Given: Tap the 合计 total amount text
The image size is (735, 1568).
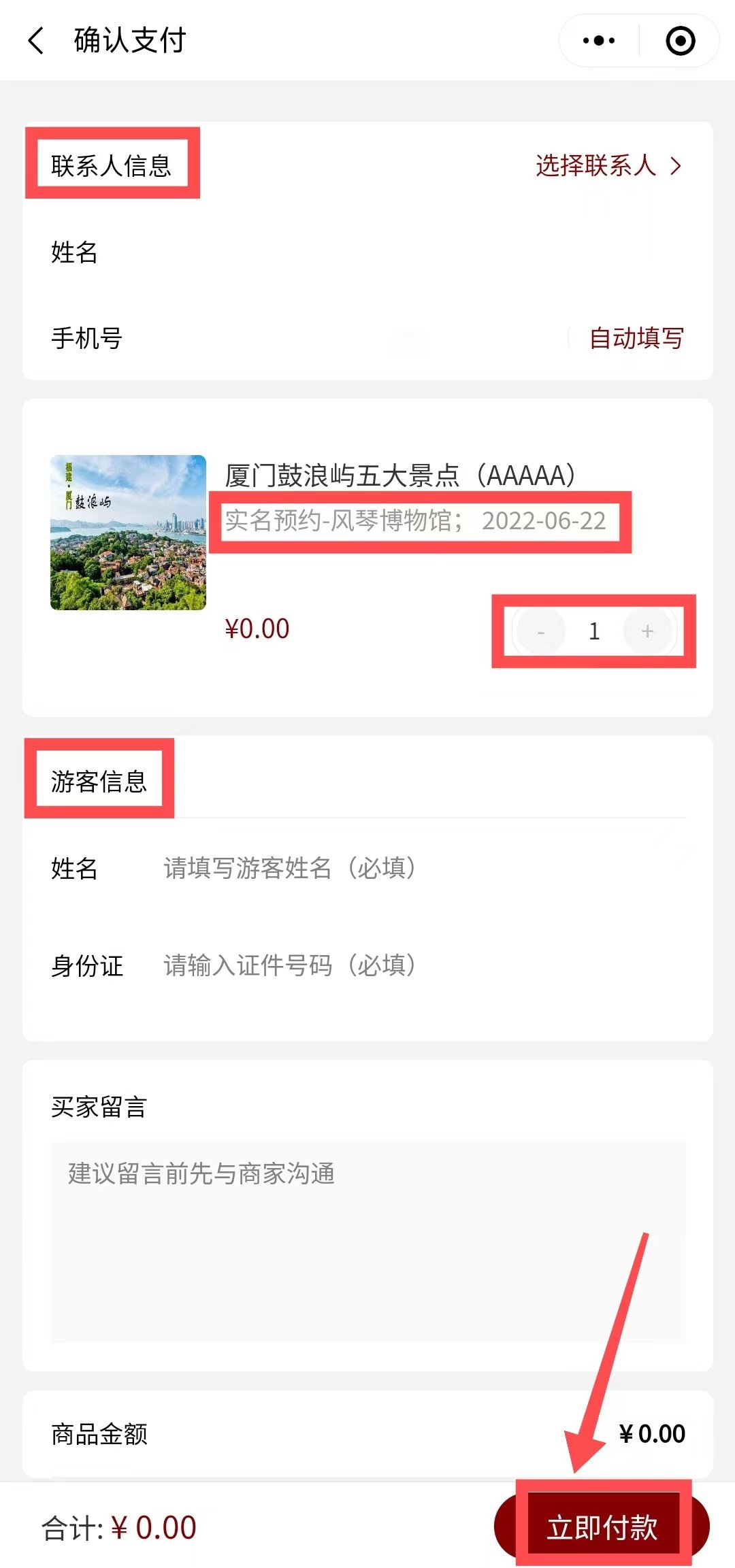Looking at the screenshot, I should click(x=119, y=1528).
